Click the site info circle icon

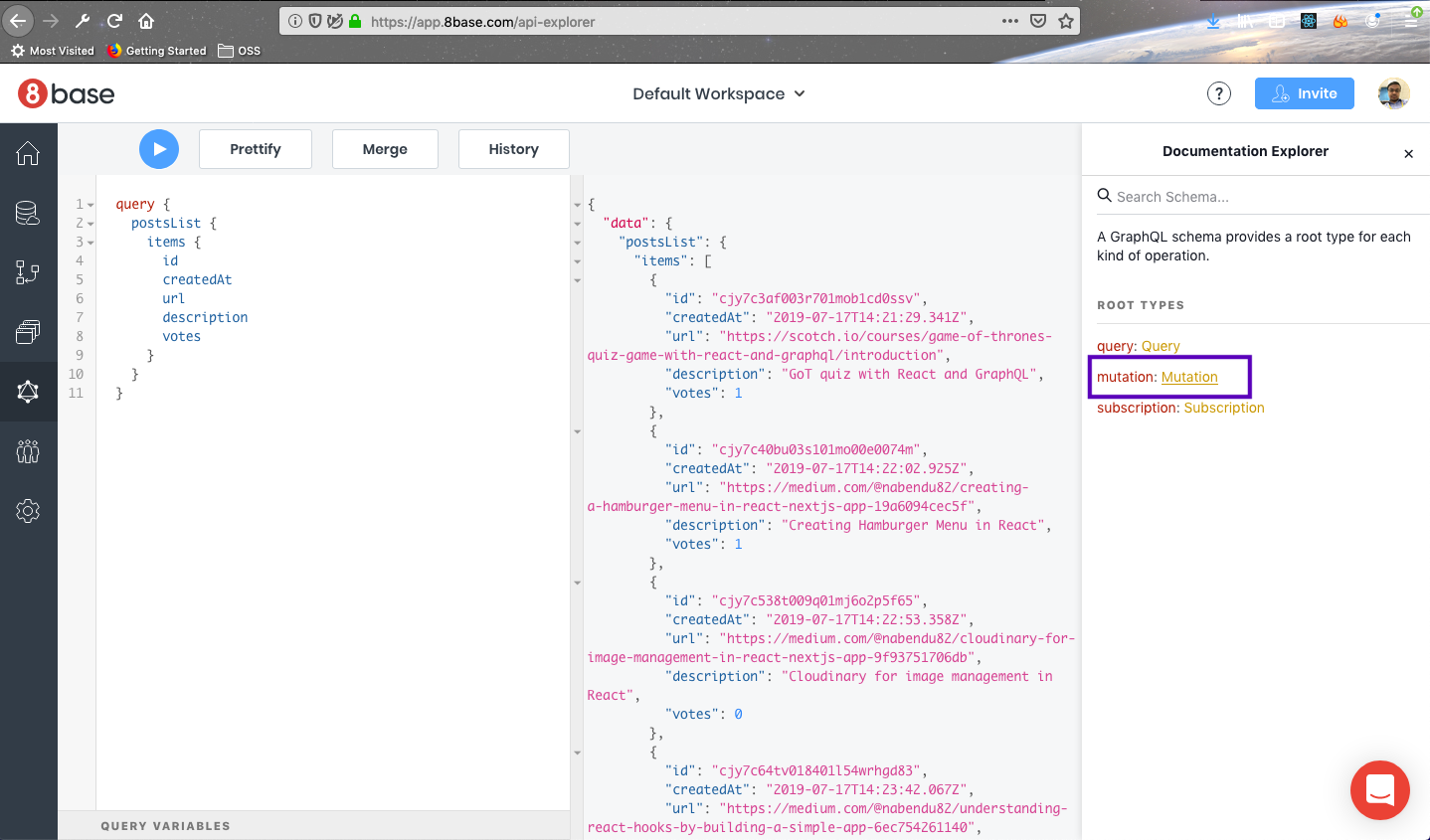(295, 21)
